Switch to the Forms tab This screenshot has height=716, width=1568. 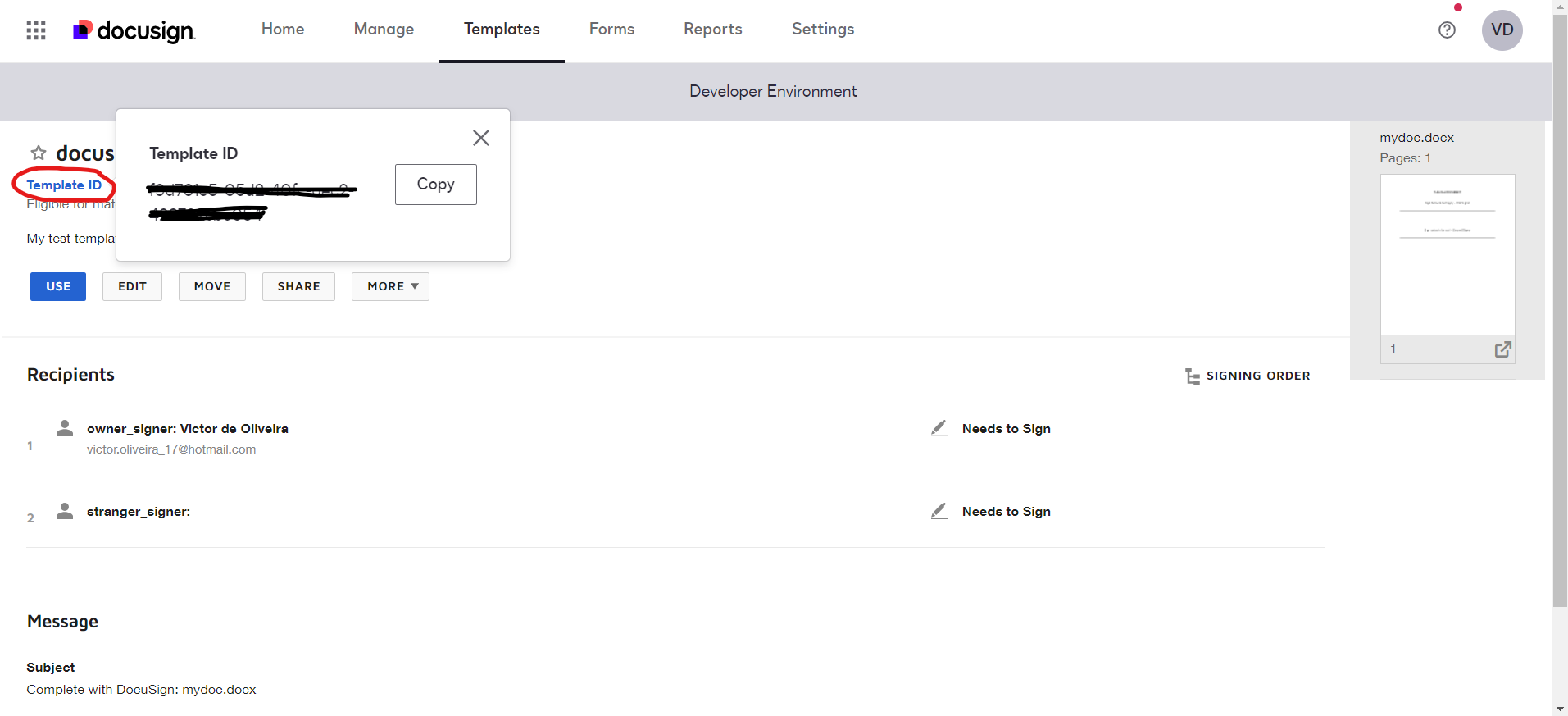pyautogui.click(x=611, y=30)
